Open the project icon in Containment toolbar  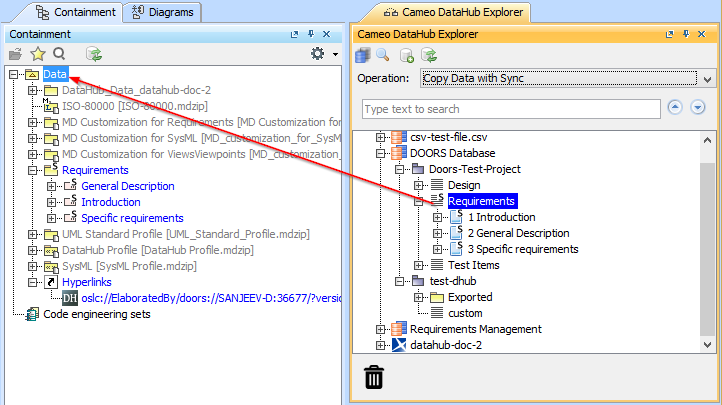tap(15, 54)
